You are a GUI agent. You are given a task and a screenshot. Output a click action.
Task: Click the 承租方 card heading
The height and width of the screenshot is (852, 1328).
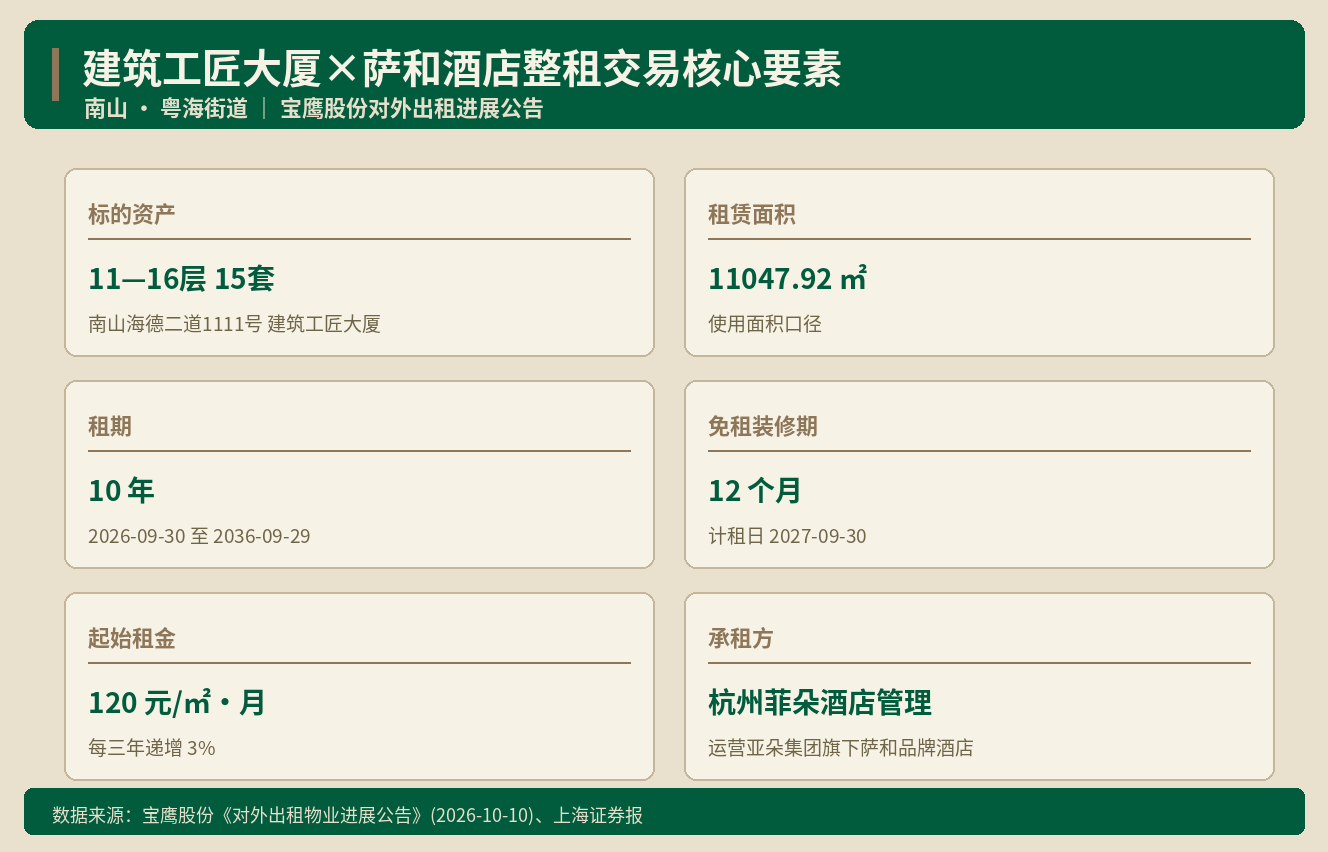point(741,638)
